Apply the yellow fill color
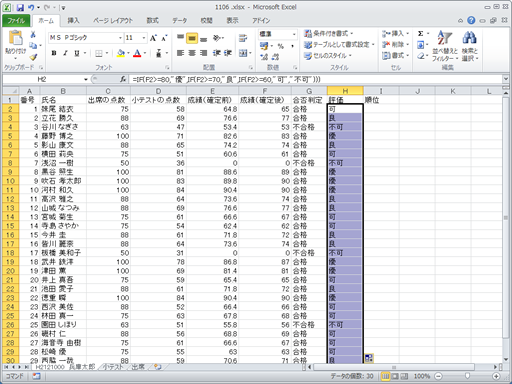Image resolution: width=512 pixels, height=384 pixels. 121,53
